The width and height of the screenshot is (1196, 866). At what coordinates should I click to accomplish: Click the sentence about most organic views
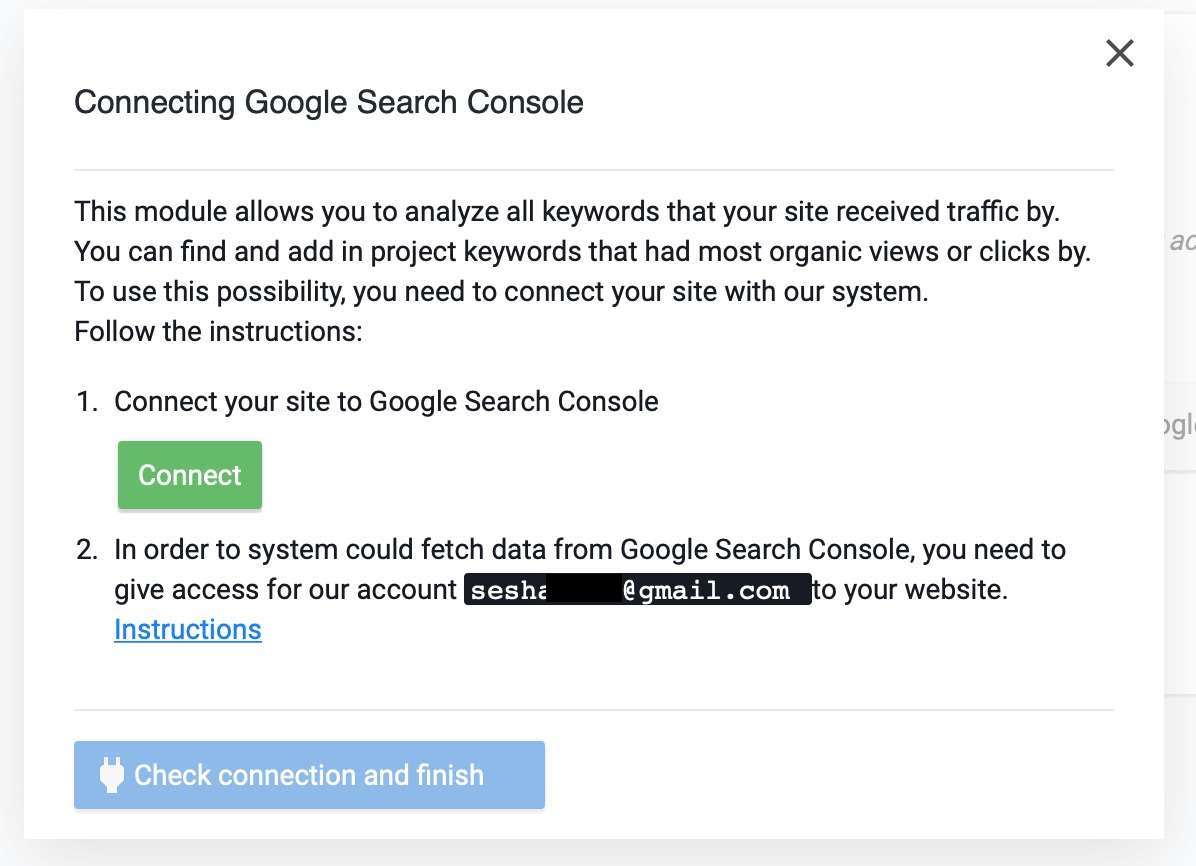[x=582, y=251]
